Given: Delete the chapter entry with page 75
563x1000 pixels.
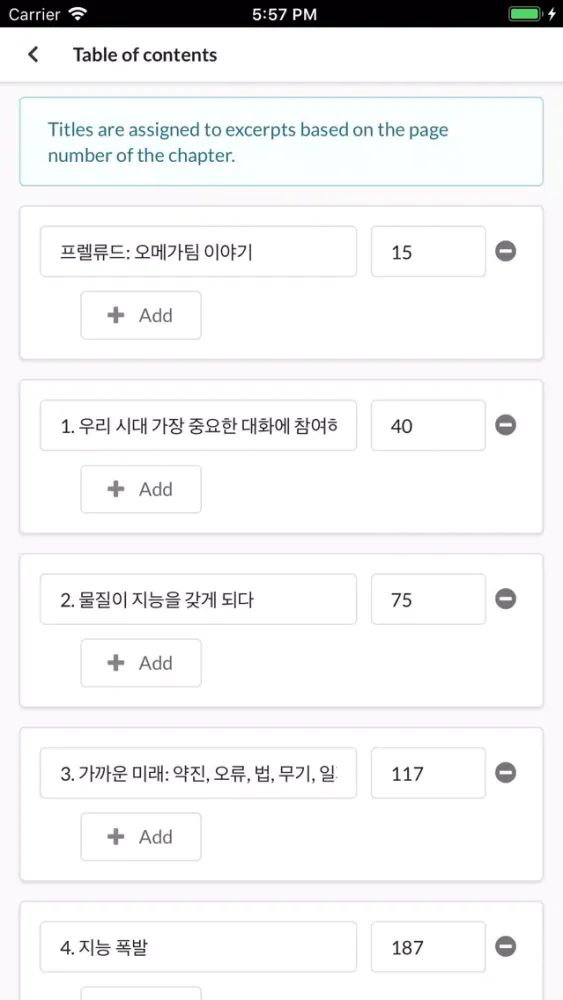Looking at the screenshot, I should point(506,599).
